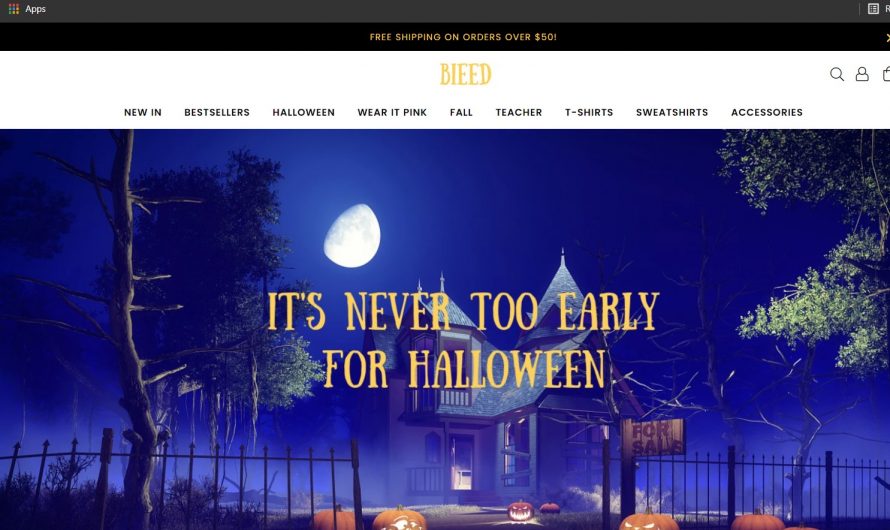
Task: Dismiss the free shipping announcement bar
Action: (887, 37)
